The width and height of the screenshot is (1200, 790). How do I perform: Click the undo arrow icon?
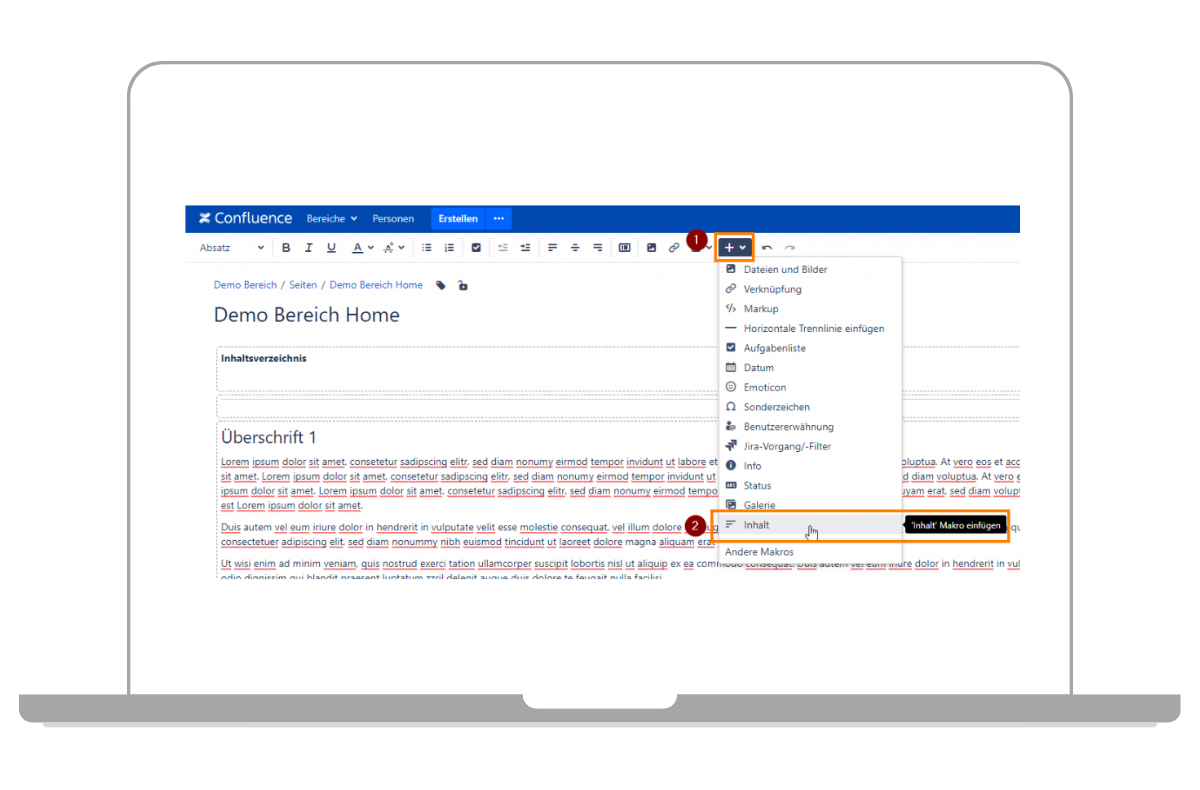[767, 248]
